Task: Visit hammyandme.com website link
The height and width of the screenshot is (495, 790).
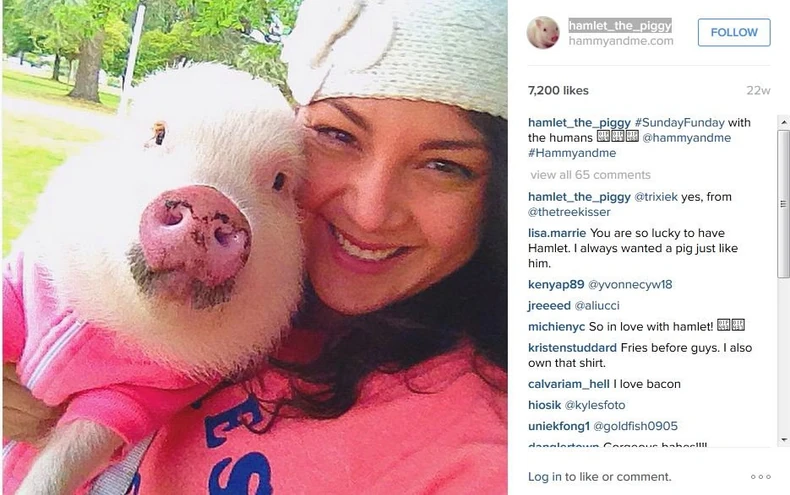Action: click(621, 41)
